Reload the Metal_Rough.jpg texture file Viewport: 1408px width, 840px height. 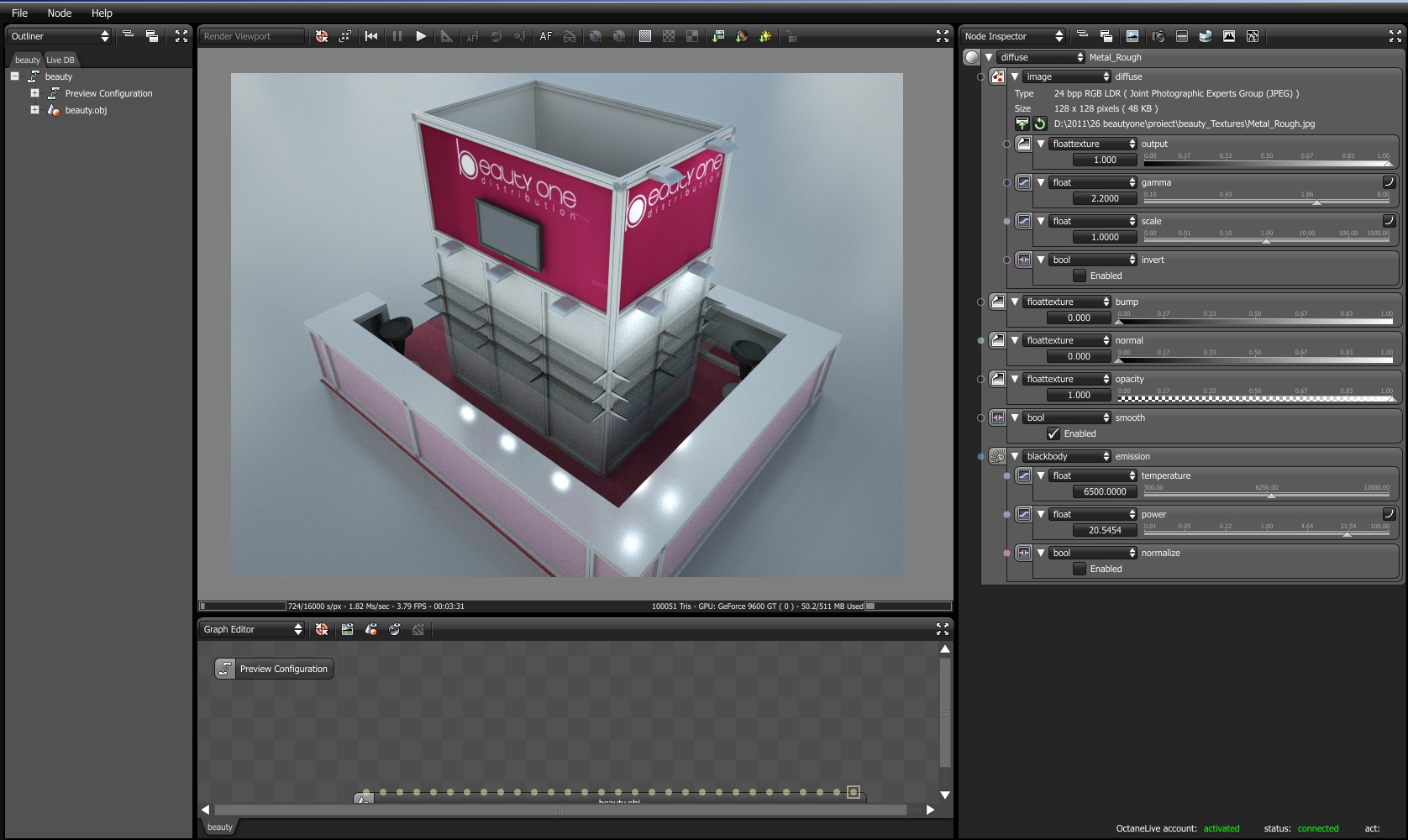pyautogui.click(x=1040, y=123)
